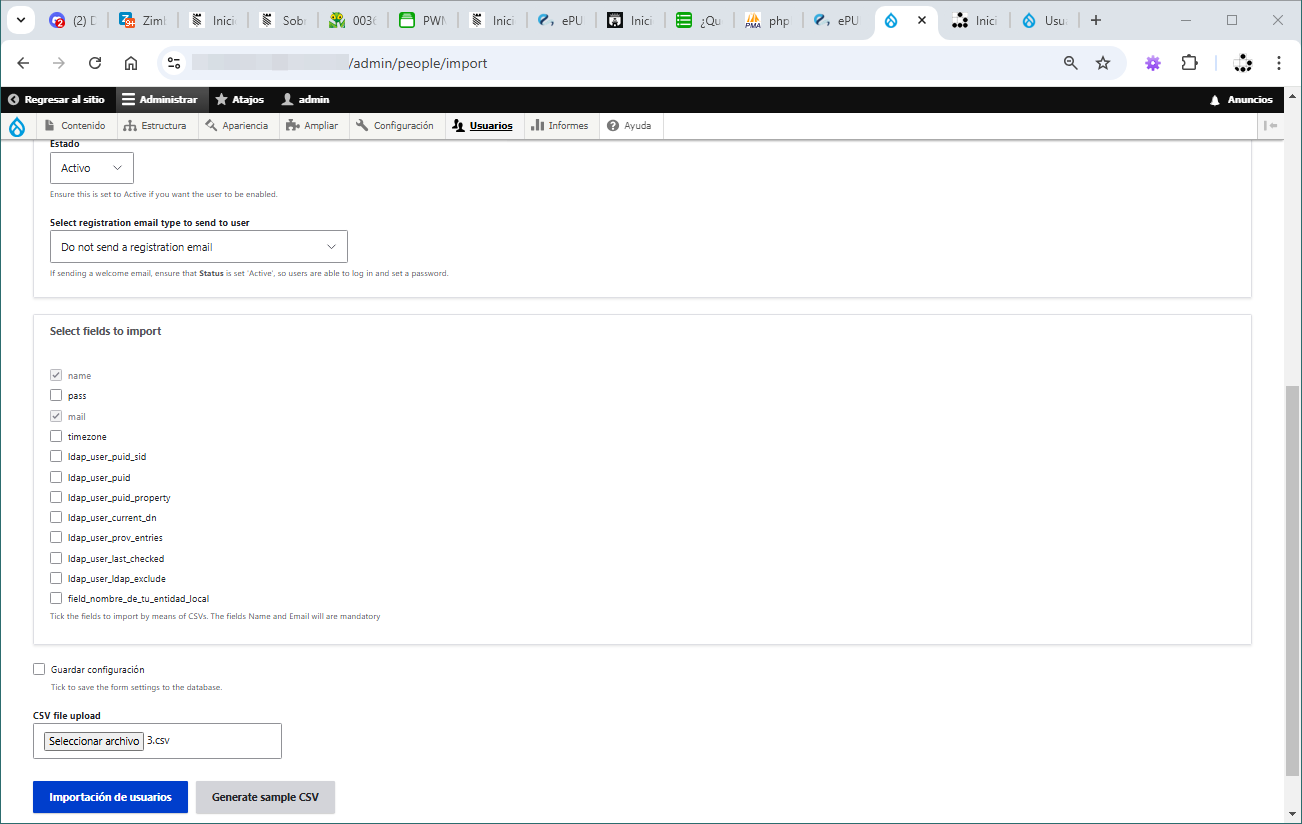Tick the timezone field checkbox
Screen dimensions: 1302x824
pyautogui.click(x=56, y=436)
